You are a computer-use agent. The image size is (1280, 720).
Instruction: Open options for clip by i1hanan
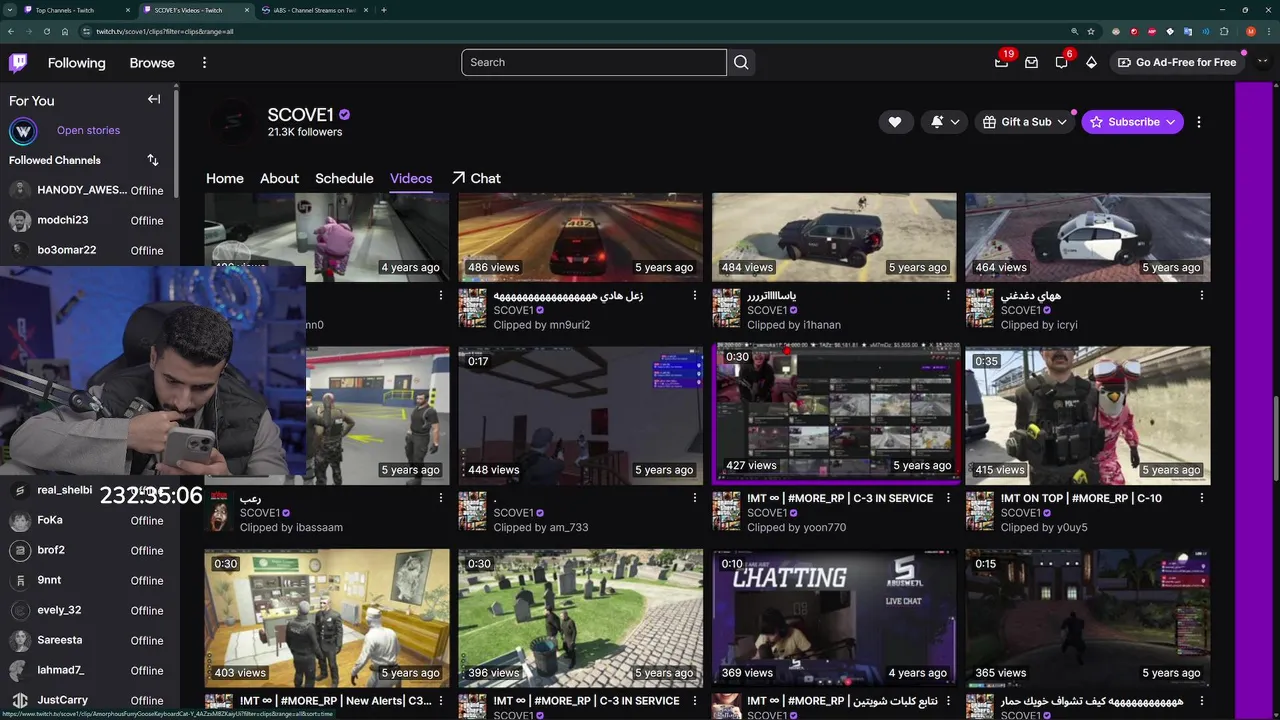[948, 296]
